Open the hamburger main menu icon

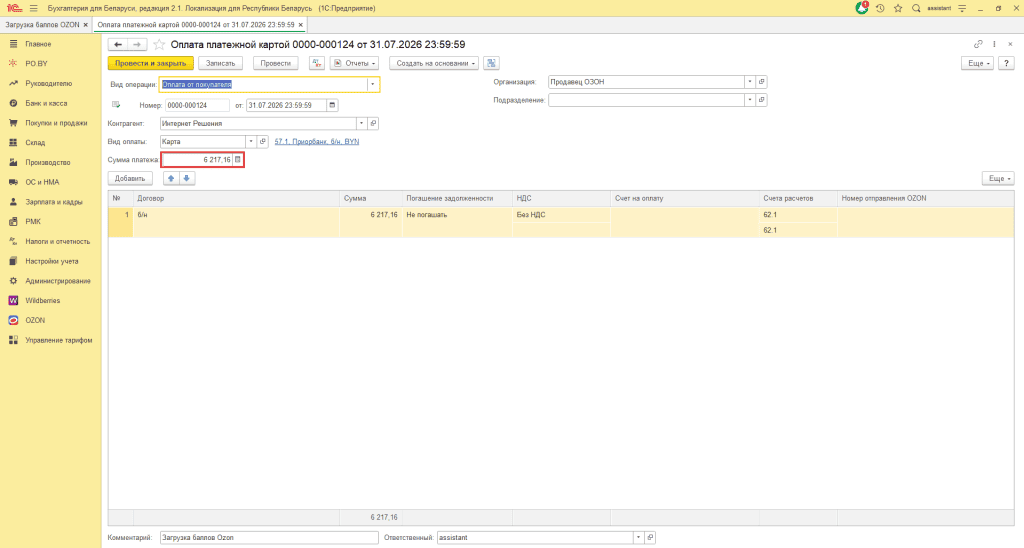click(x=34, y=8)
